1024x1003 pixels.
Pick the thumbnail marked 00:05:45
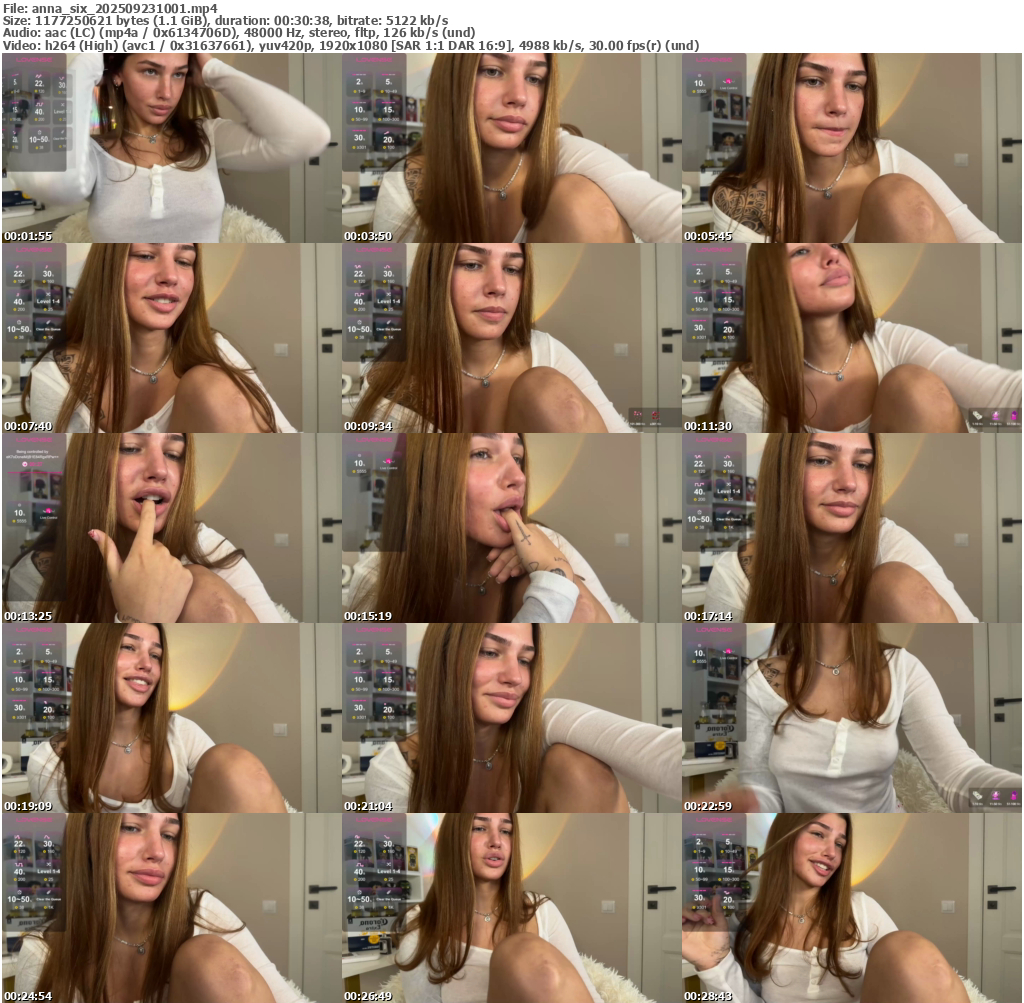[852, 148]
